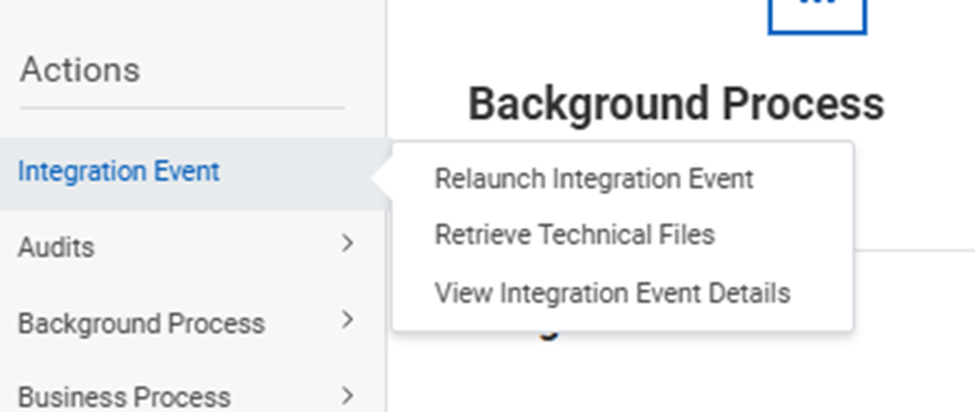Click the Background Process page title
The image size is (975, 412).
pos(676,103)
